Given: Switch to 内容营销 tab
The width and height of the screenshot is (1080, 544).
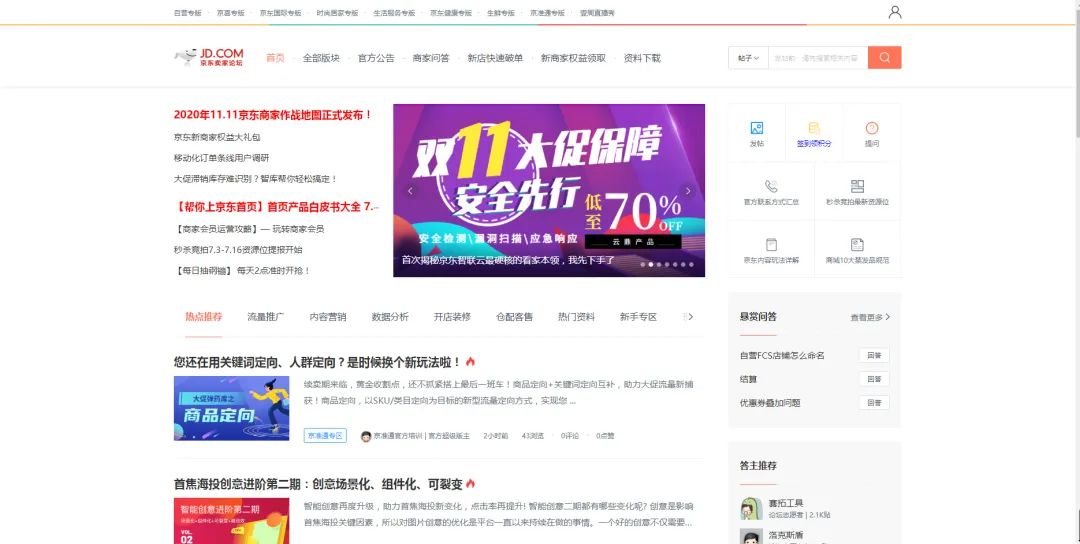Looking at the screenshot, I should coord(328,317).
